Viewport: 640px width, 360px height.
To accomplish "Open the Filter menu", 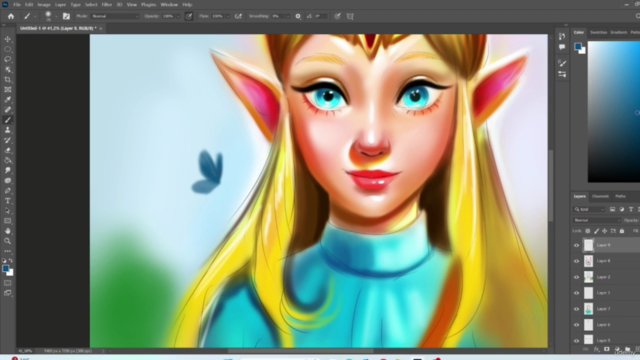I will click(x=107, y=4).
